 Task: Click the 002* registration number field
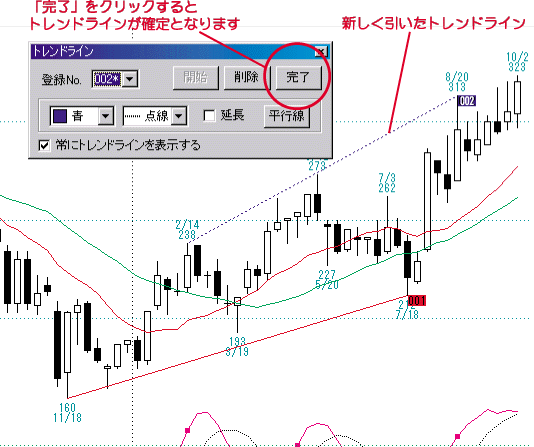tap(107, 79)
